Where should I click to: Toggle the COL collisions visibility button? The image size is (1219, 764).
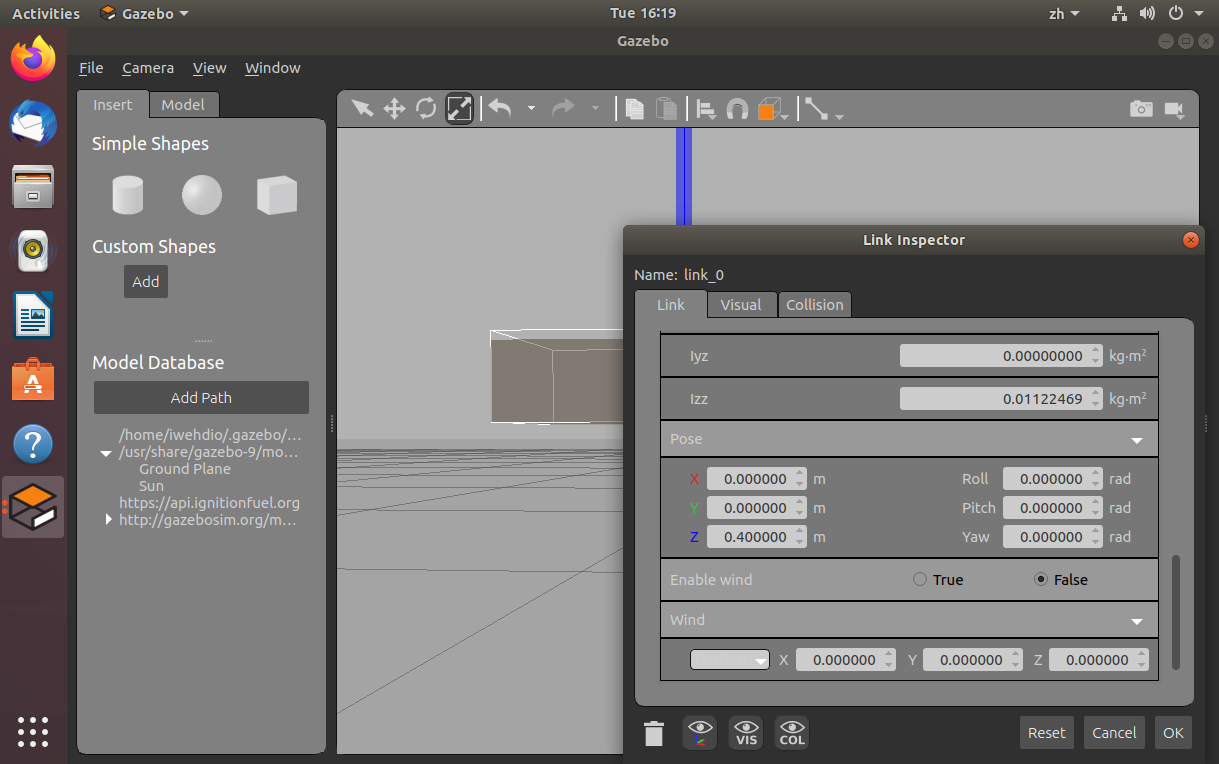pyautogui.click(x=792, y=733)
